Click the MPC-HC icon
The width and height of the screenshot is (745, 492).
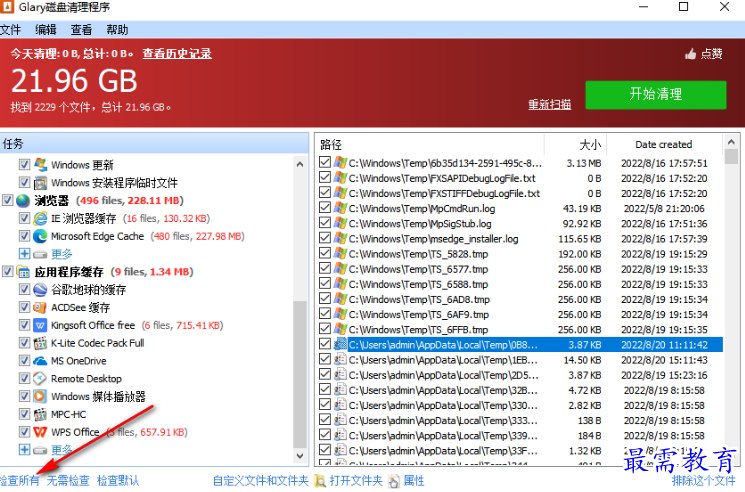click(x=40, y=414)
